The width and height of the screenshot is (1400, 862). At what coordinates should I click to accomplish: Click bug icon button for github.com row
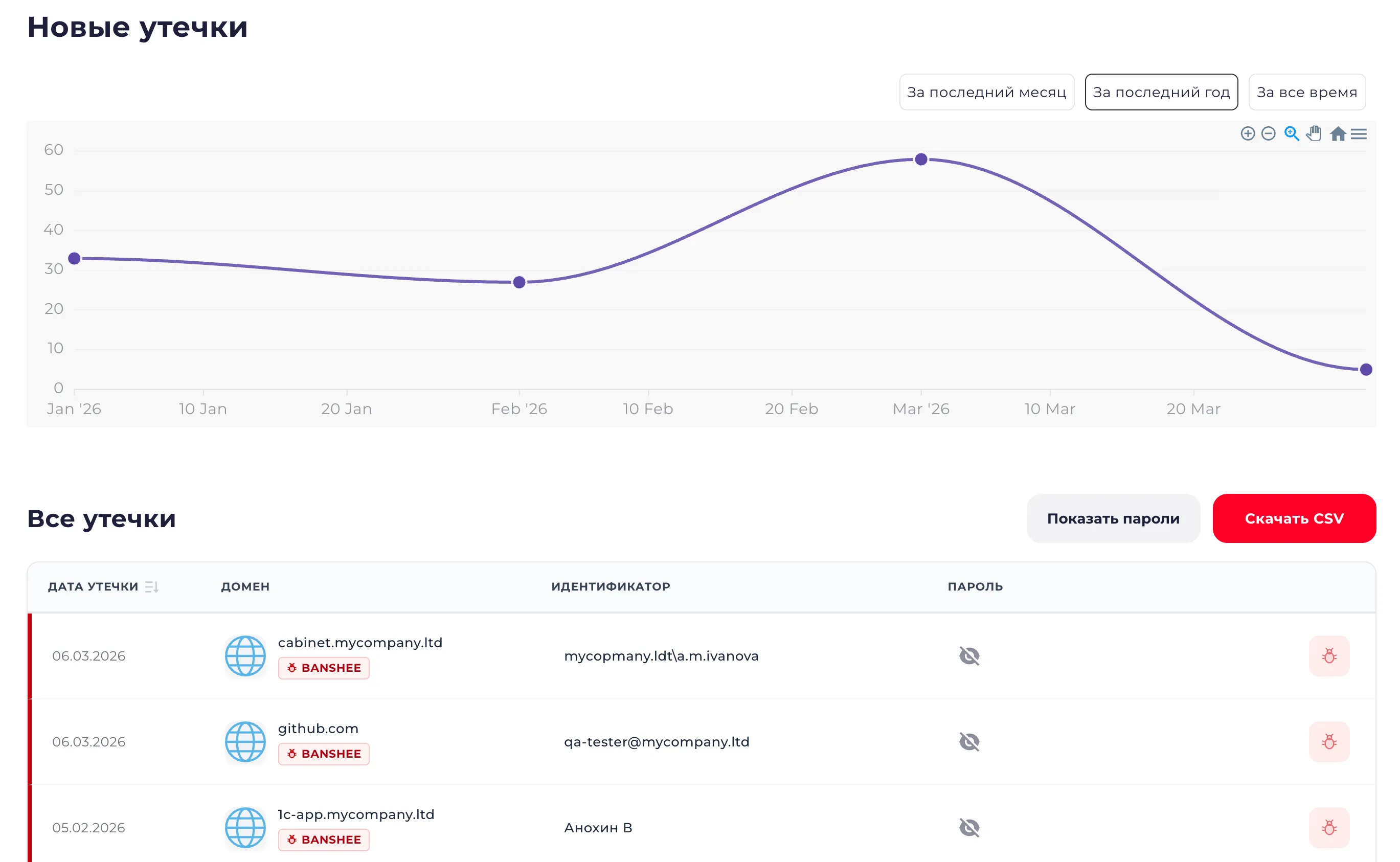point(1329,742)
